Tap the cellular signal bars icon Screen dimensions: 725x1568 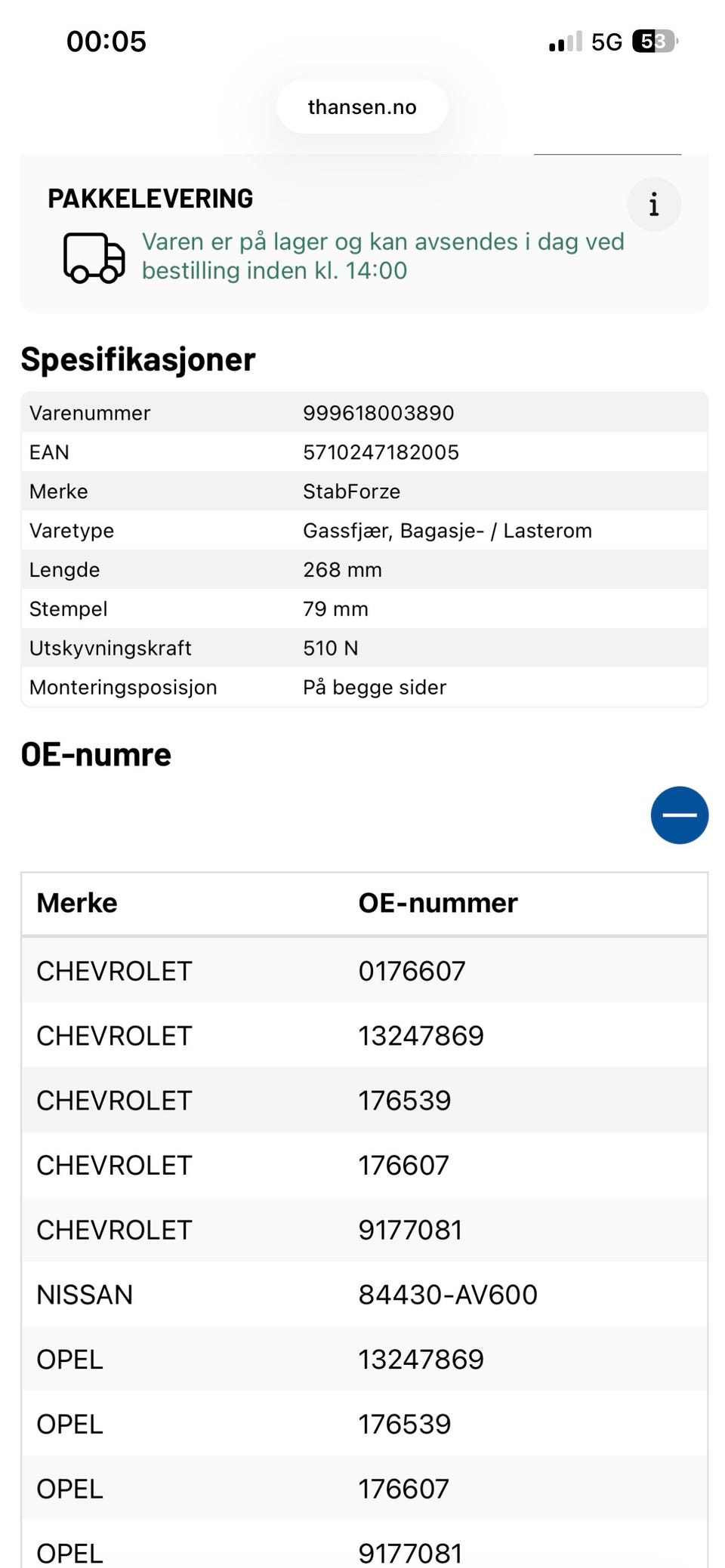tap(565, 42)
